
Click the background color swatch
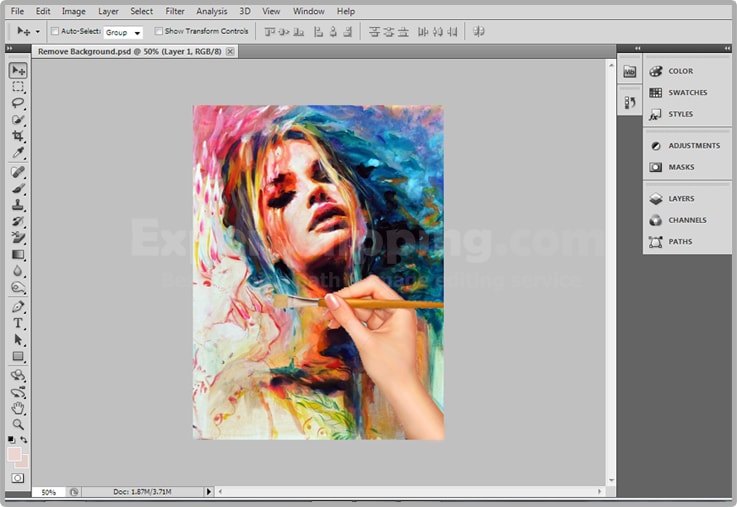coord(24,462)
